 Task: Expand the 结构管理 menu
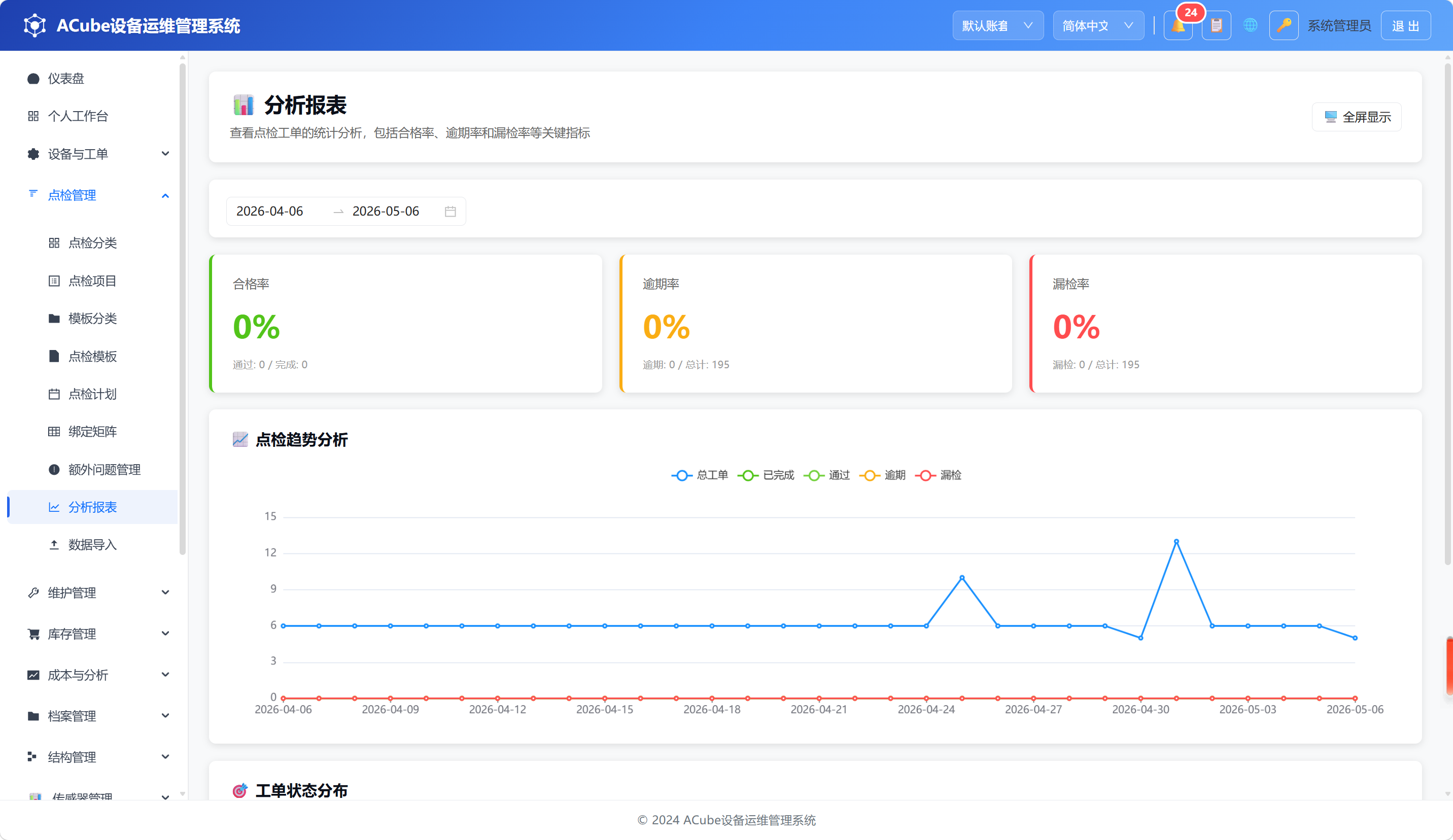[92, 757]
